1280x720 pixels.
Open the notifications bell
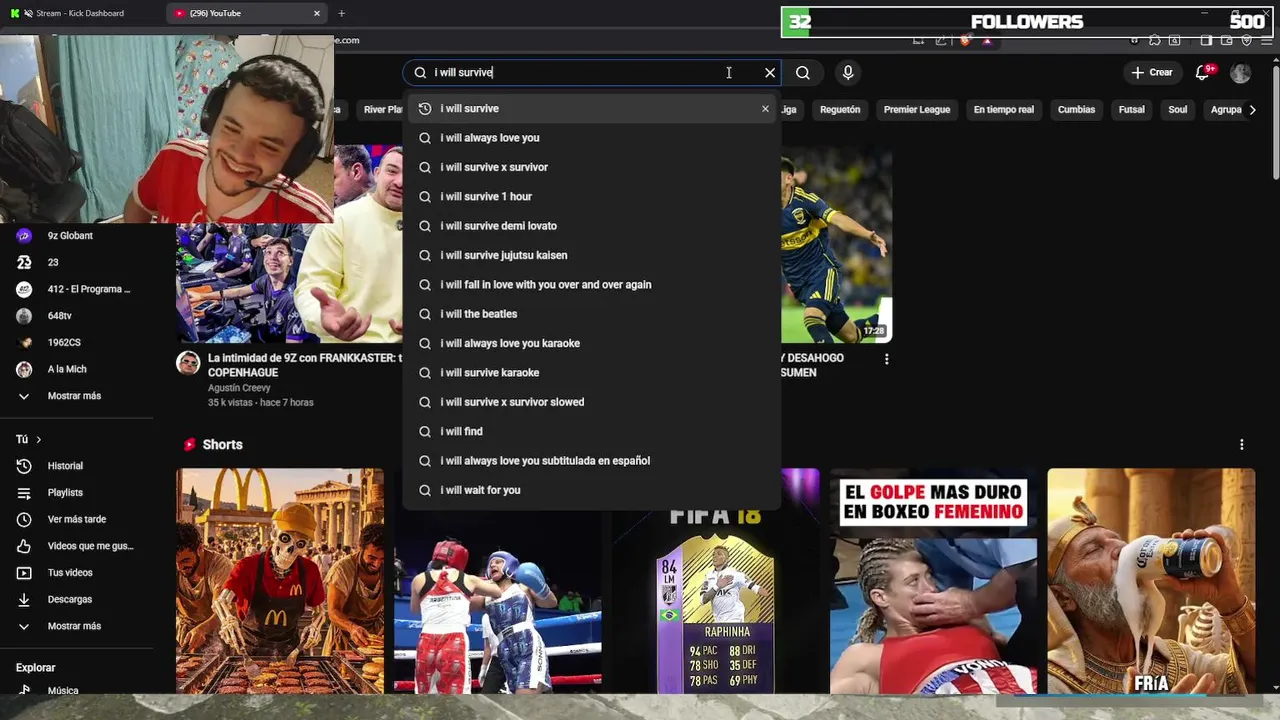click(x=1203, y=72)
